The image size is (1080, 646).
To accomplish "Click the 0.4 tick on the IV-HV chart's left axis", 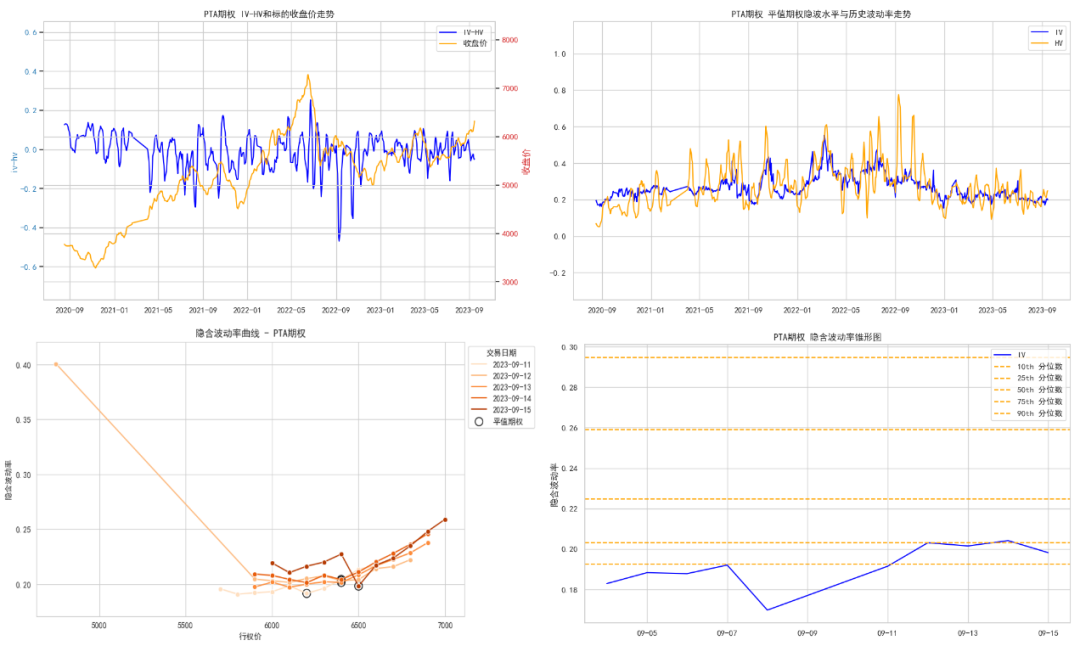I will (x=30, y=71).
